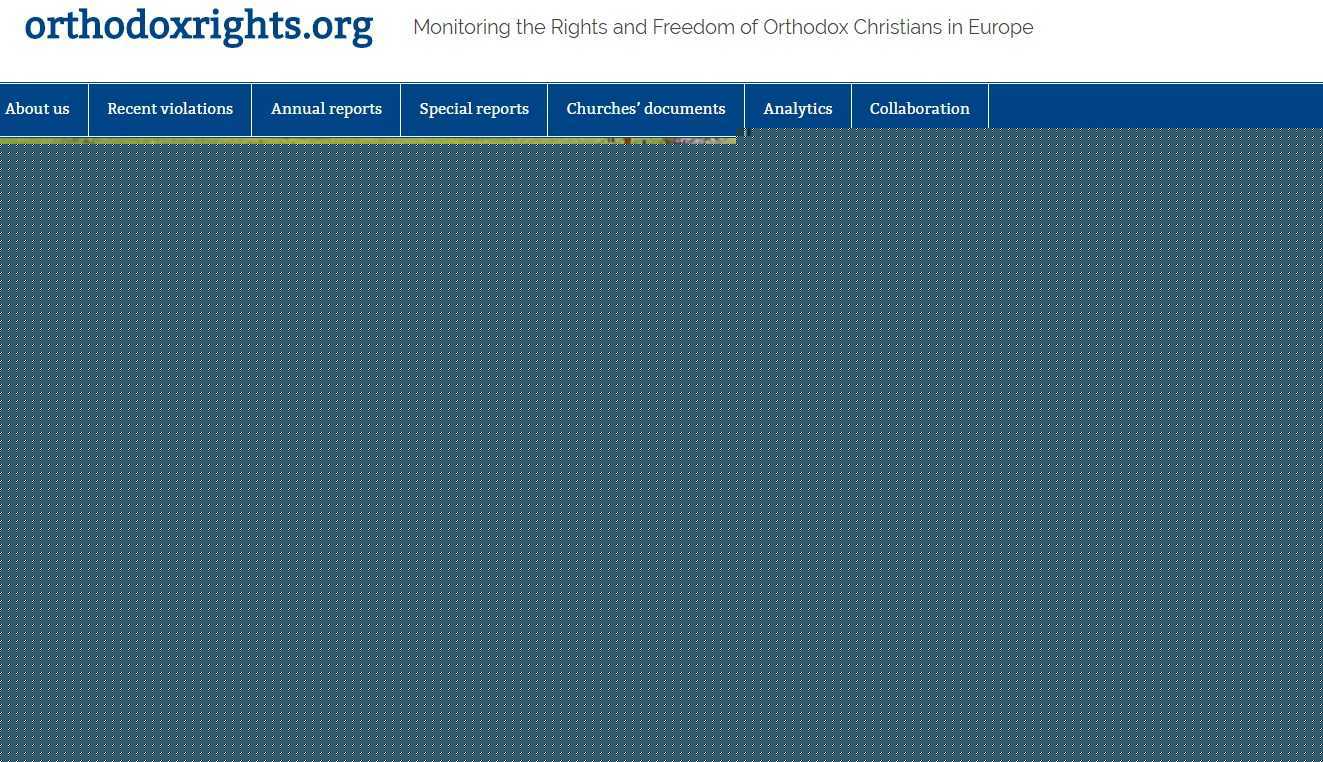Image resolution: width=1323 pixels, height=762 pixels.
Task: Click the thin line above the navigation bar
Action: pos(660,83)
